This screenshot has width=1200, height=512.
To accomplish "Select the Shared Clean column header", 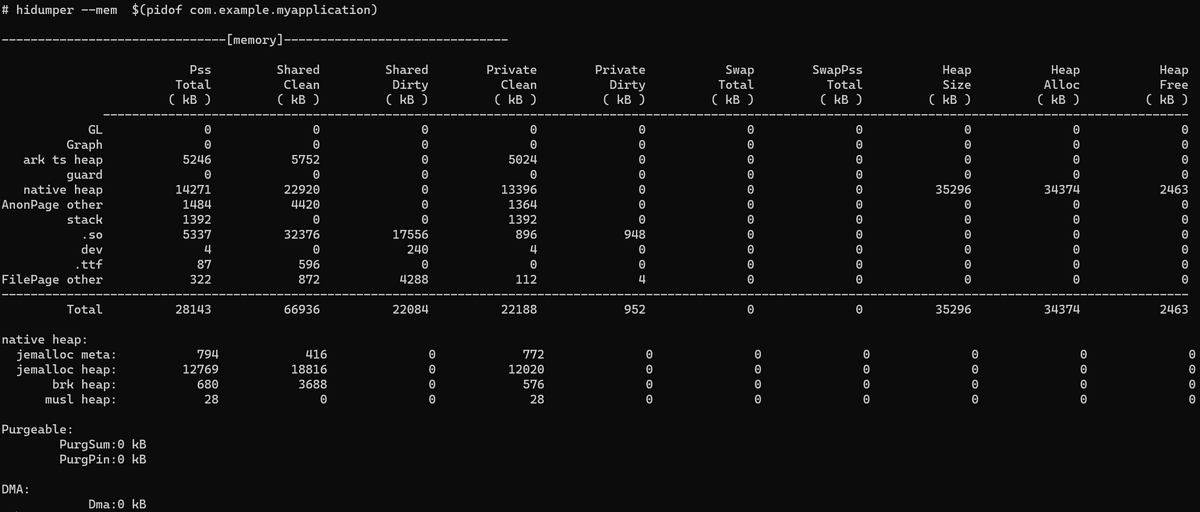I will [x=298, y=85].
